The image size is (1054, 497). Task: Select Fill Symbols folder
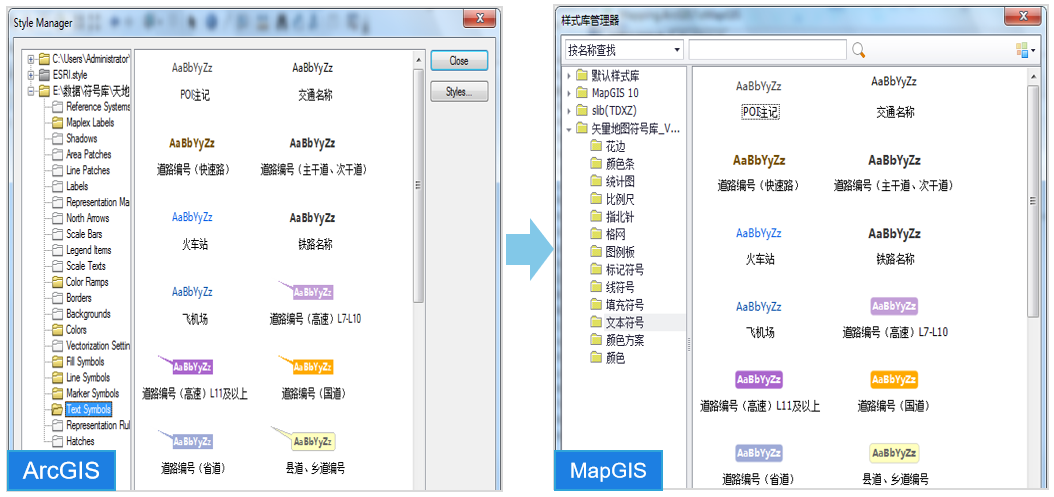77,362
